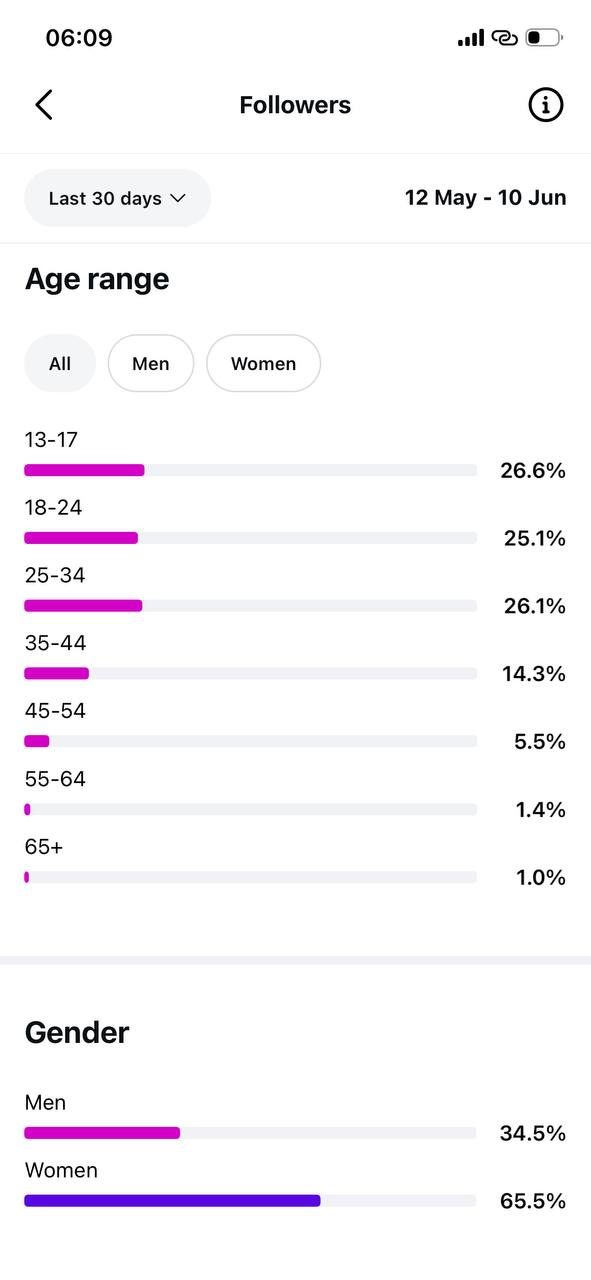The image size is (591, 1280).
Task: Tap the Followers page title
Action: pos(295,105)
